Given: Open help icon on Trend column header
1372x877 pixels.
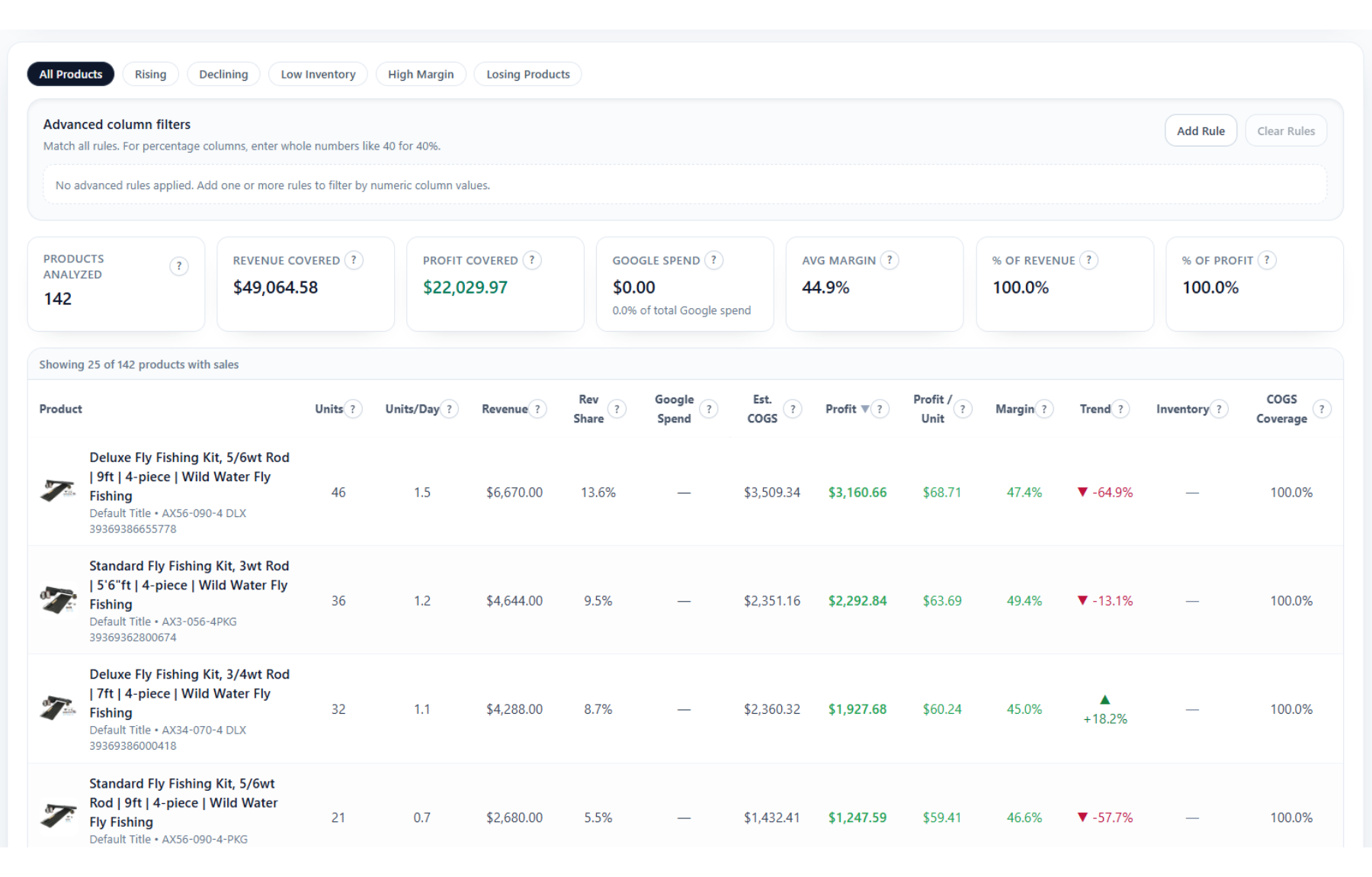Looking at the screenshot, I should tap(1120, 409).
